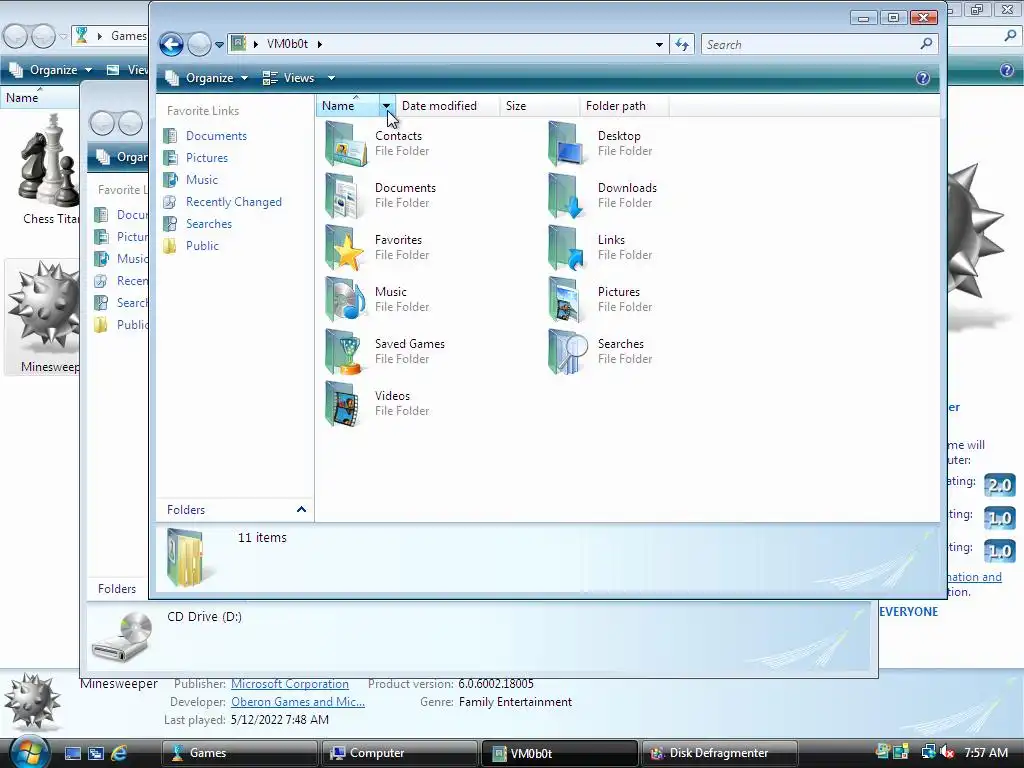Click the Switch between windows quick launch icon
1024x768 pixels.
coord(96,753)
